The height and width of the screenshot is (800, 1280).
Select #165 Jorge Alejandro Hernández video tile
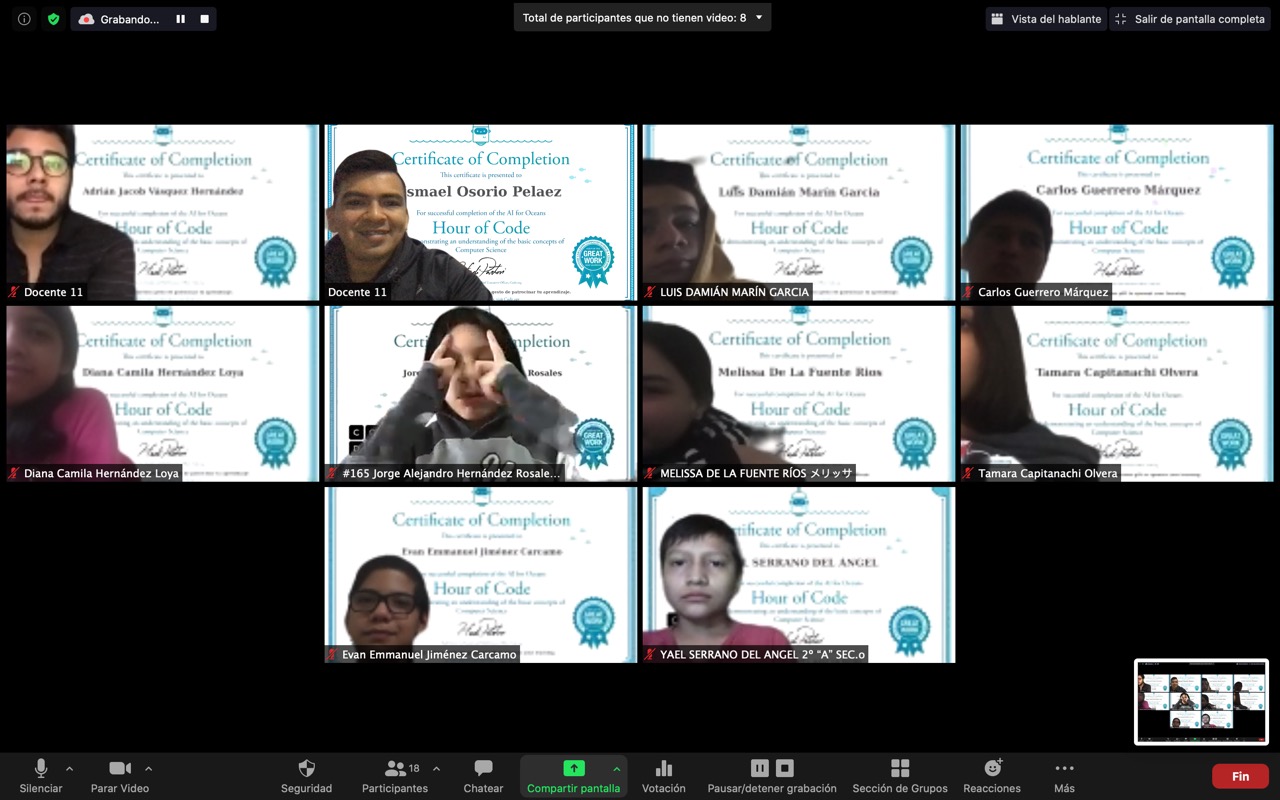[480, 393]
